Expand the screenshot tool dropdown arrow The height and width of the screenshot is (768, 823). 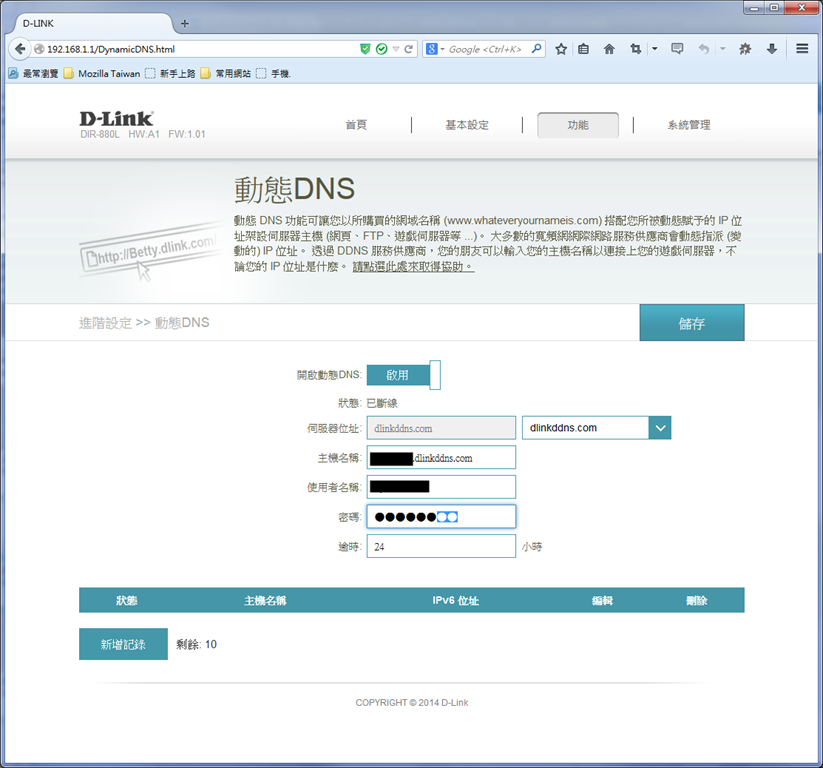pyautogui.click(x=655, y=49)
